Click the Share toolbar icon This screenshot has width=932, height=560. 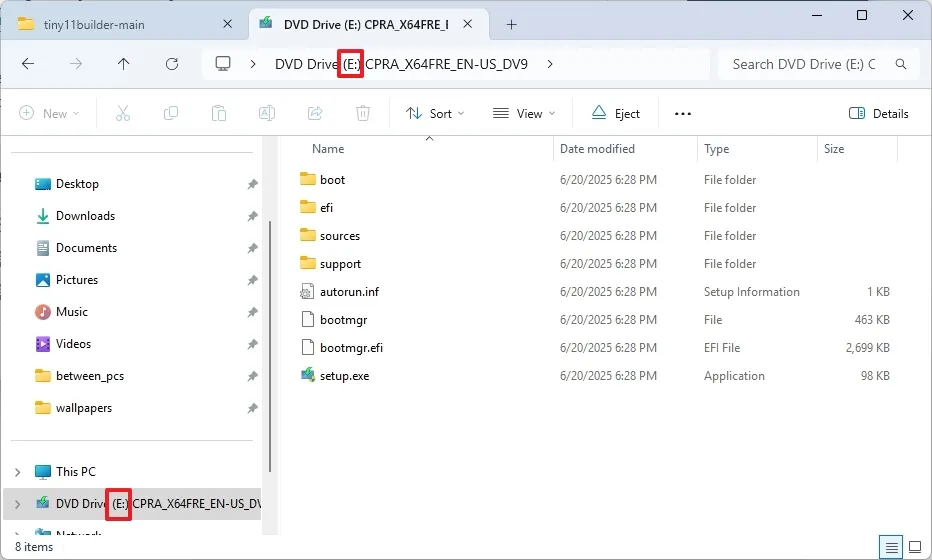point(315,113)
